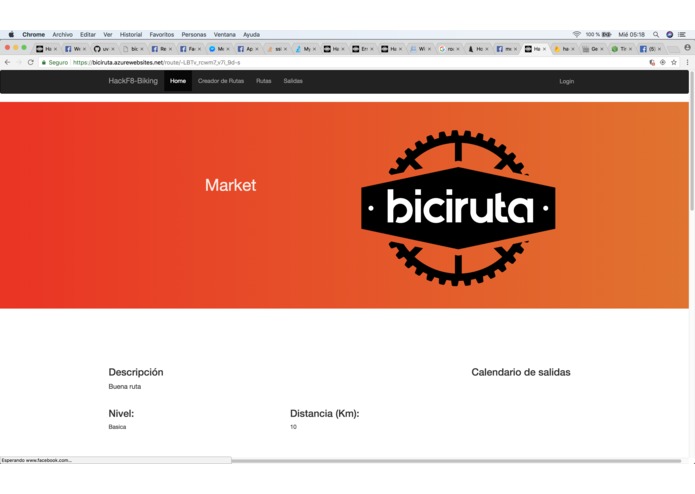Viewport: 695px width, 494px height.
Task: Click the 'Buena ruta' description text
Action: pyautogui.click(x=125, y=386)
